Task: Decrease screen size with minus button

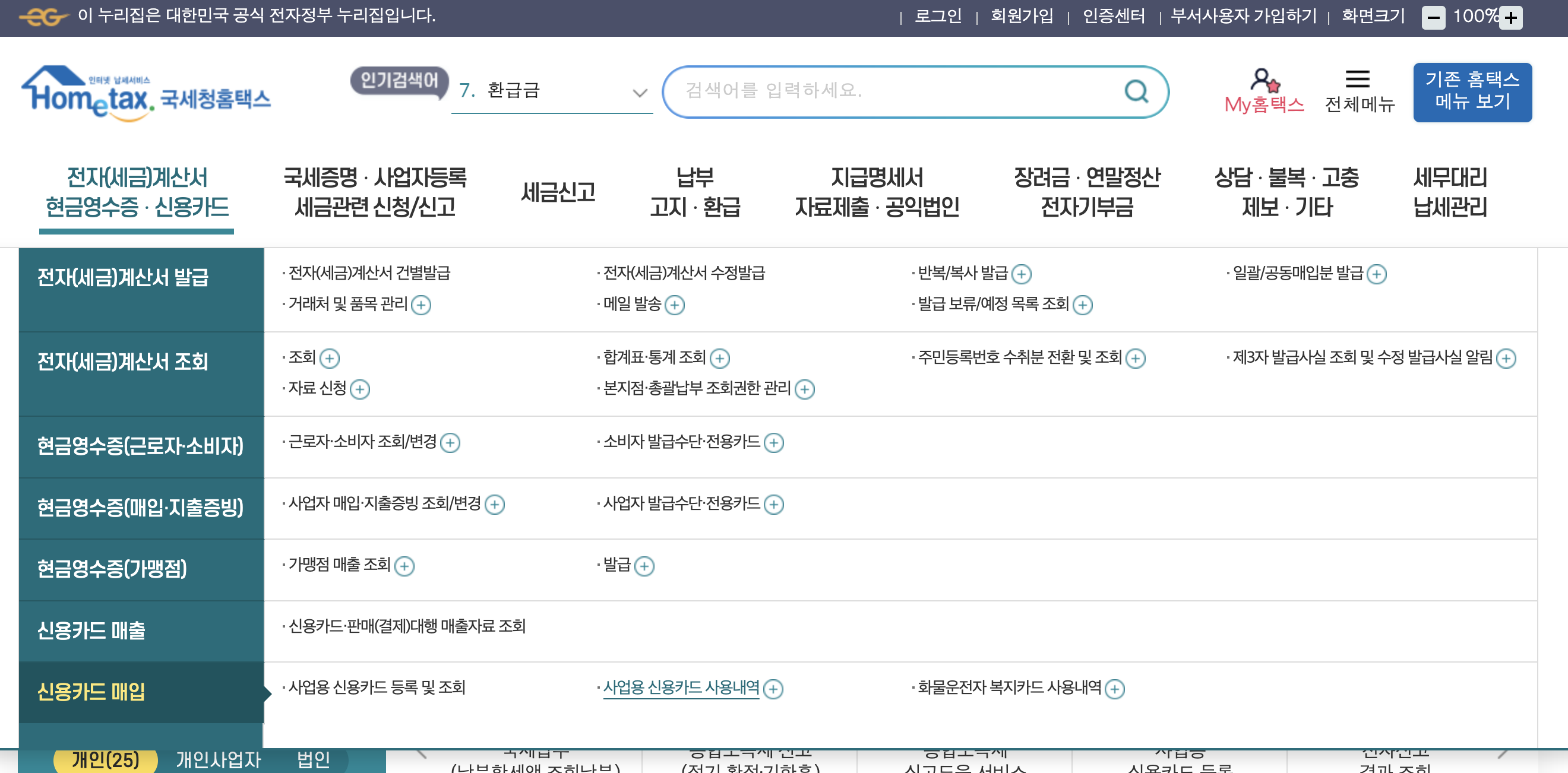Action: [1433, 18]
